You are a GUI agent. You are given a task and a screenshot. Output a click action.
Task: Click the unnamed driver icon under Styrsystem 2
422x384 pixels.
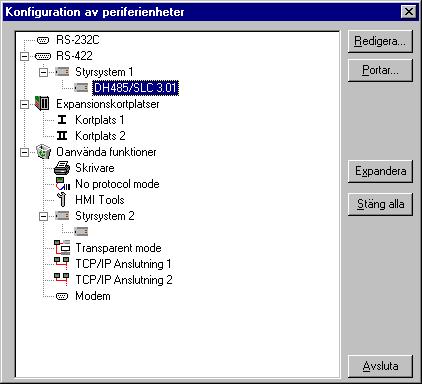pyautogui.click(x=81, y=231)
